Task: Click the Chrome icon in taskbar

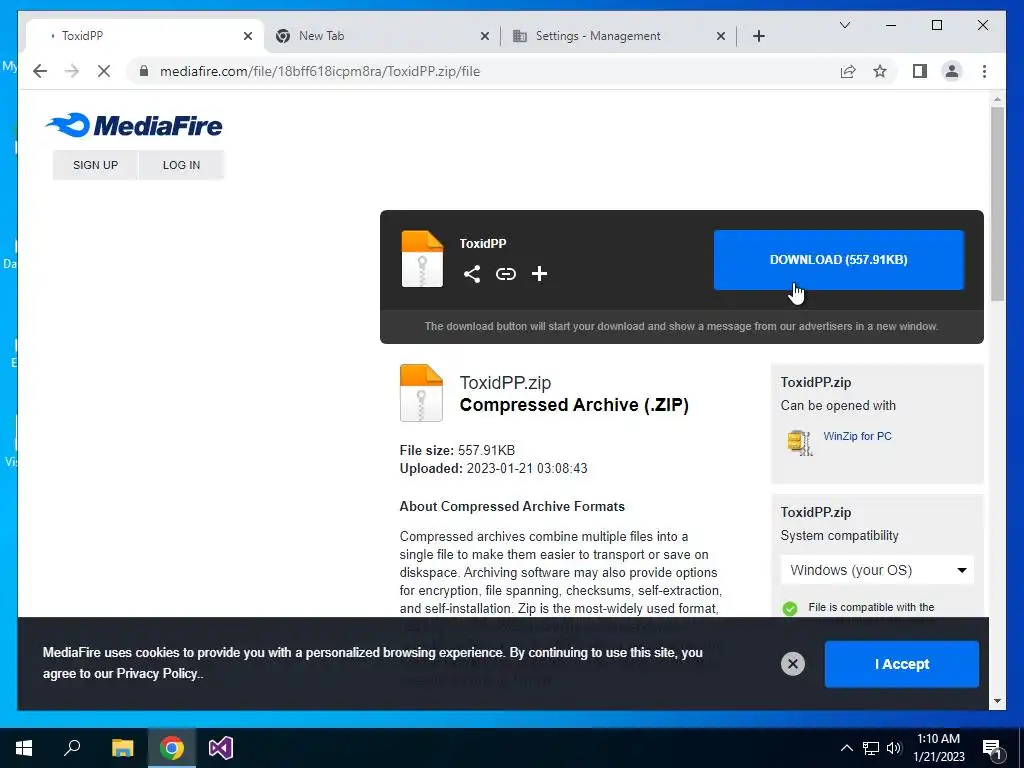Action: click(x=172, y=748)
